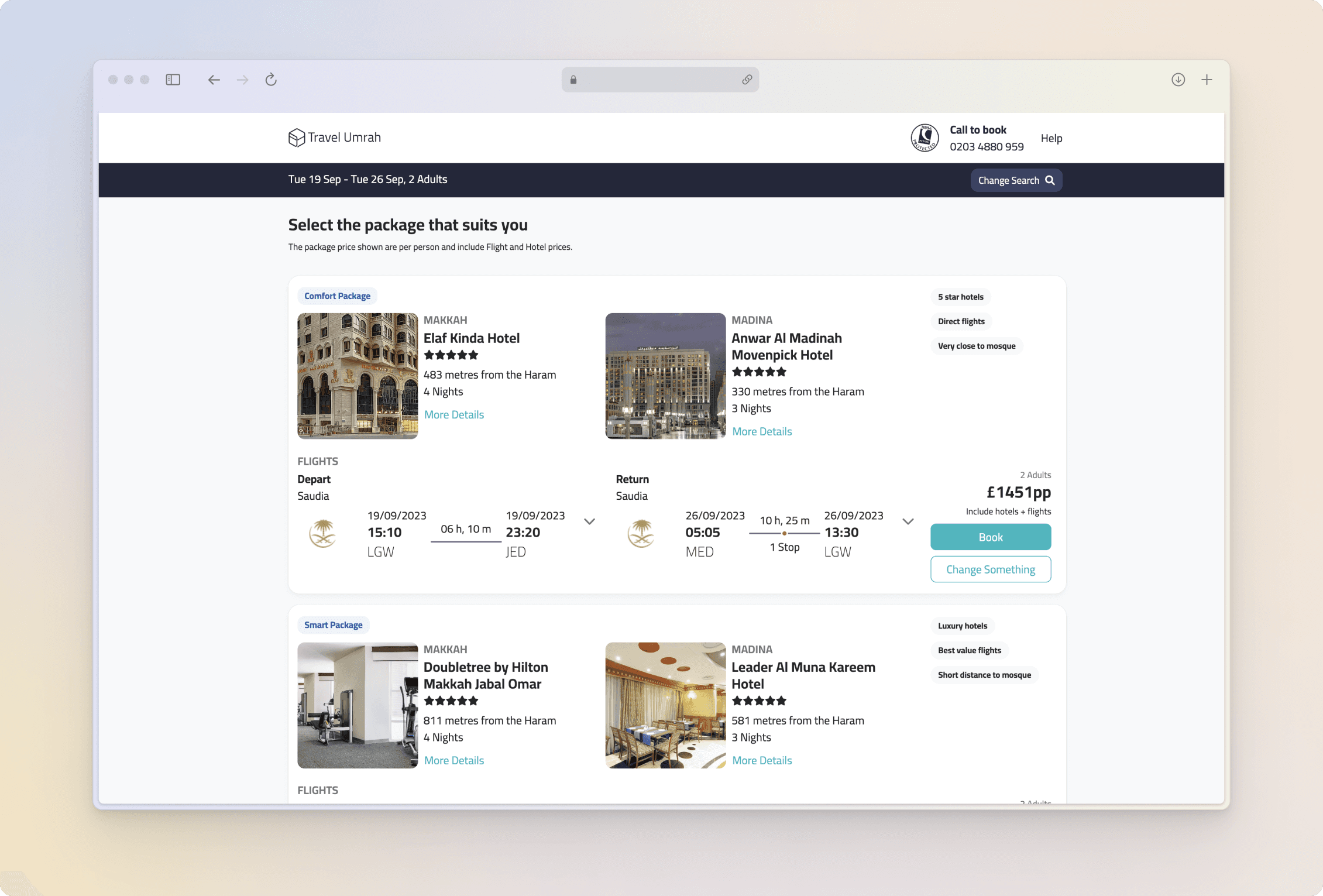
Task: Click the Travel Umrah cube logo
Action: (297, 138)
